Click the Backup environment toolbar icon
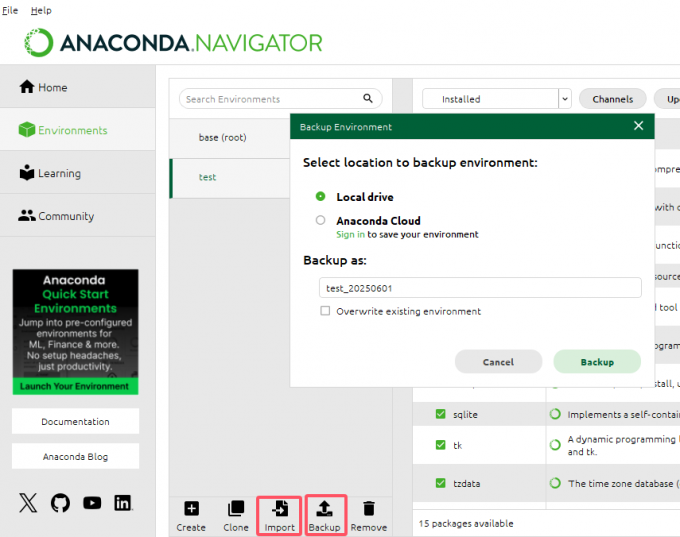The image size is (680, 537). pyautogui.click(x=324, y=508)
